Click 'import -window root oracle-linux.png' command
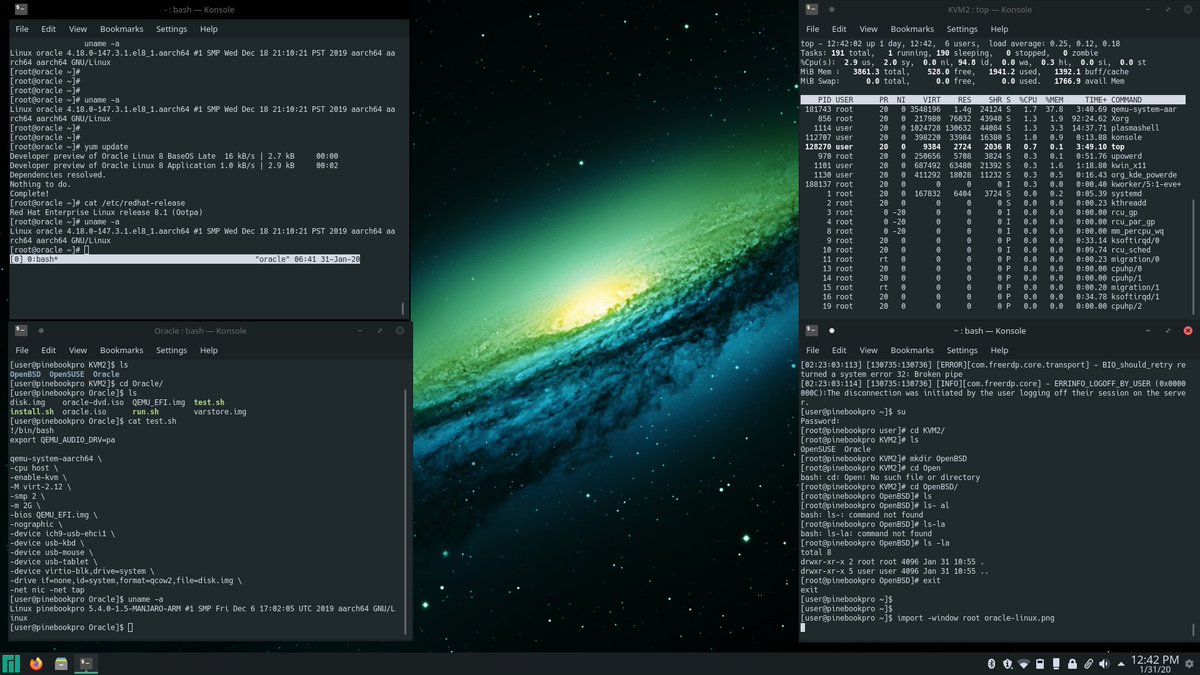The width and height of the screenshot is (1200, 675). coord(976,618)
